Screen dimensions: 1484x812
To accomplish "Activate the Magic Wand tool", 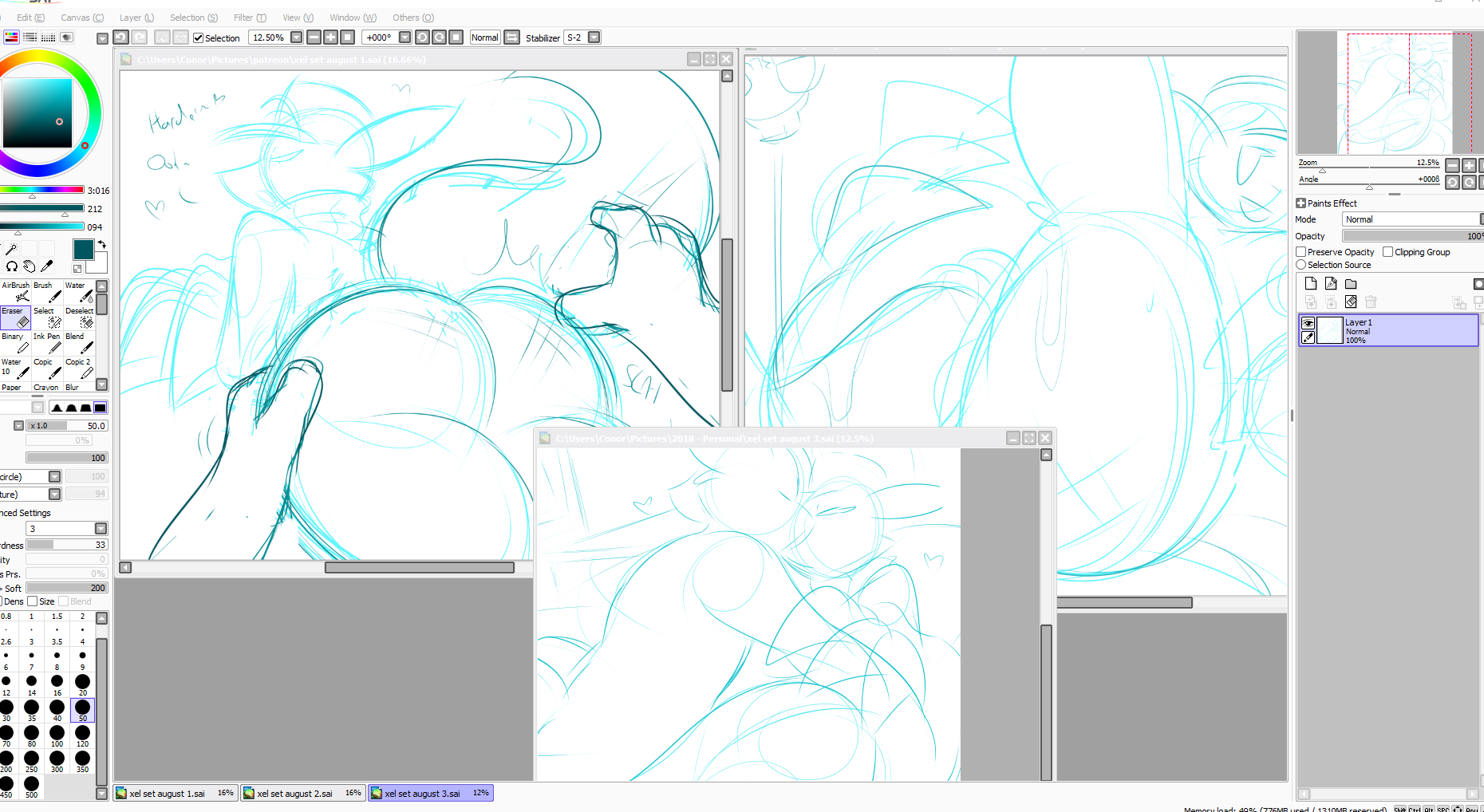I will tap(11, 250).
